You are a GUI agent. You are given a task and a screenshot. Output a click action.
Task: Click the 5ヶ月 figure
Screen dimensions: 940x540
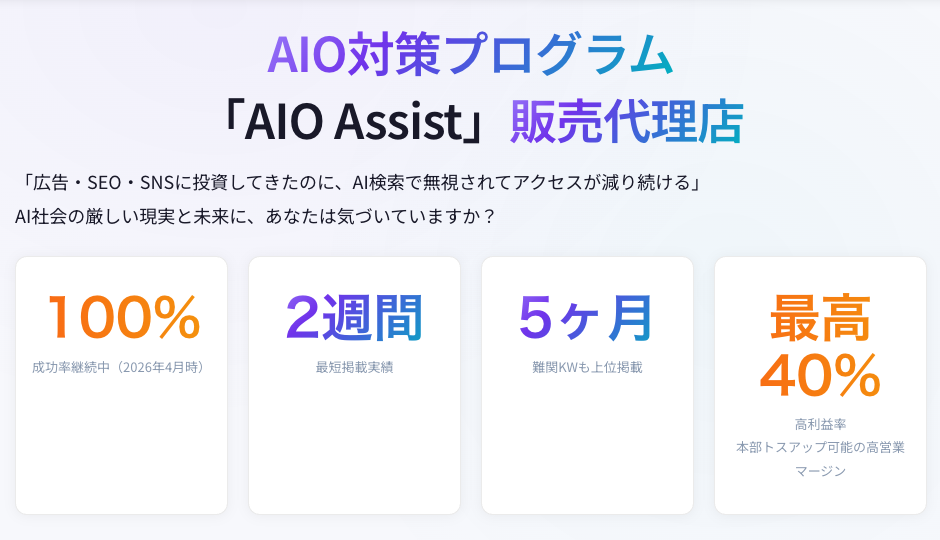click(x=586, y=317)
